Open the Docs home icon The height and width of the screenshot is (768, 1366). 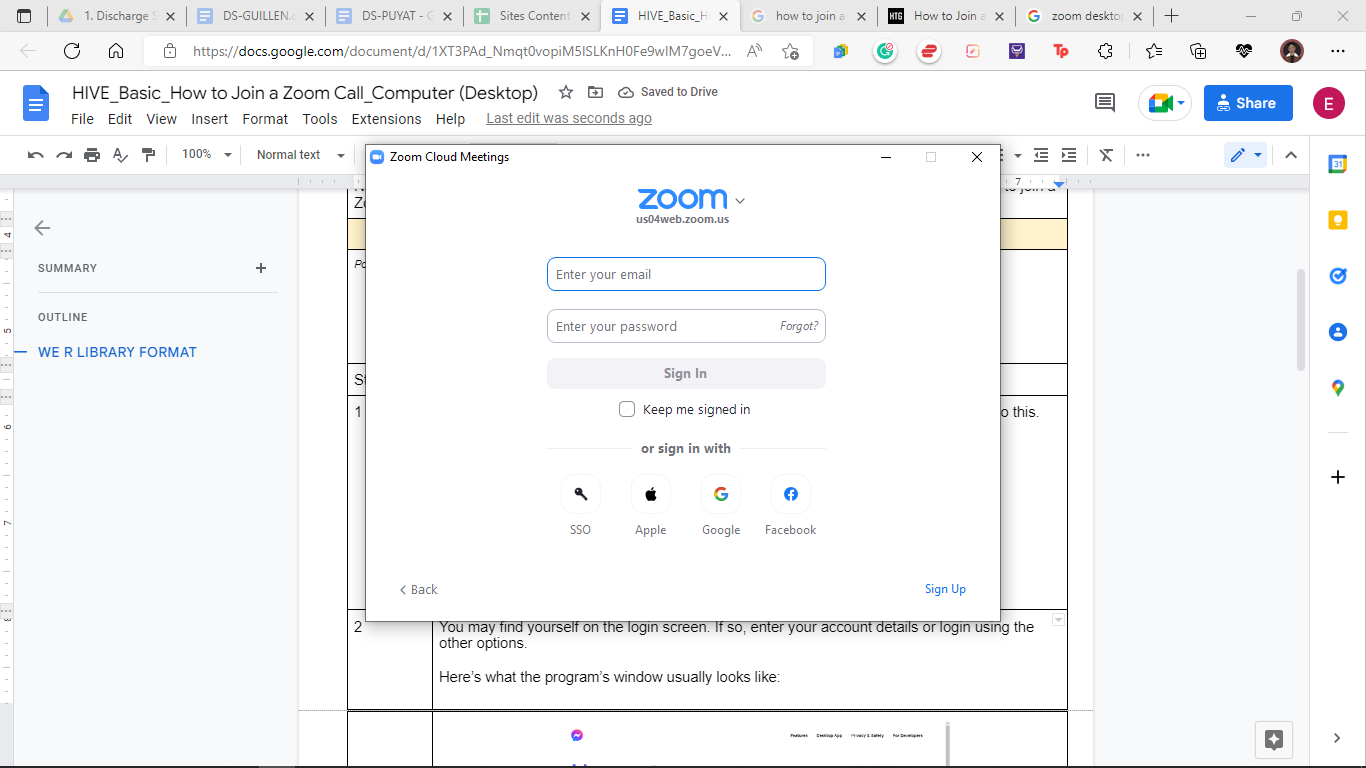point(36,103)
